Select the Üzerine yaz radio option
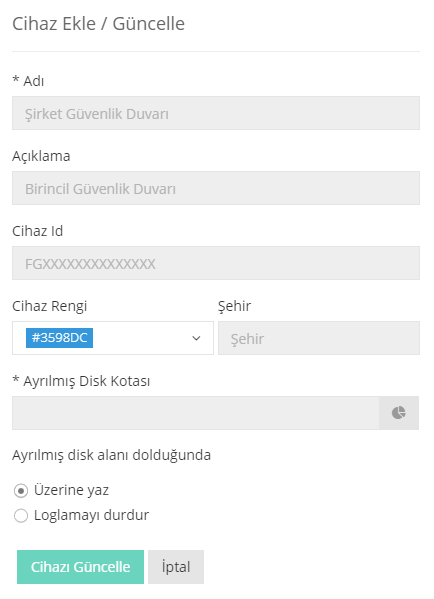 [21, 491]
